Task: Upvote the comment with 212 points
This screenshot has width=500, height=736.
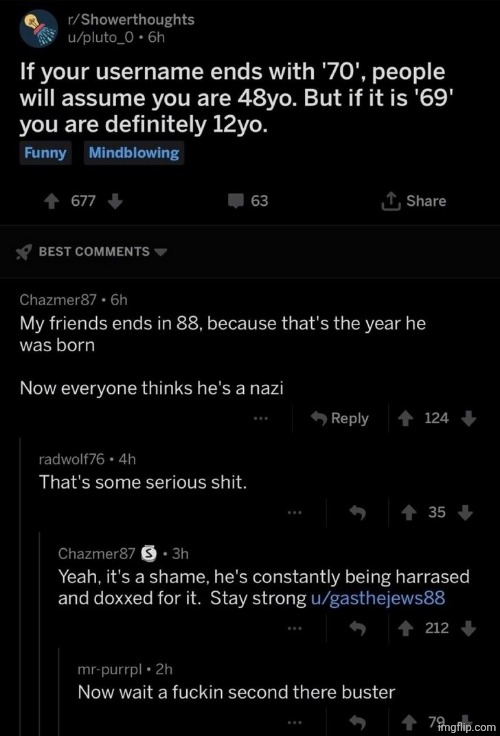Action: click(x=406, y=629)
